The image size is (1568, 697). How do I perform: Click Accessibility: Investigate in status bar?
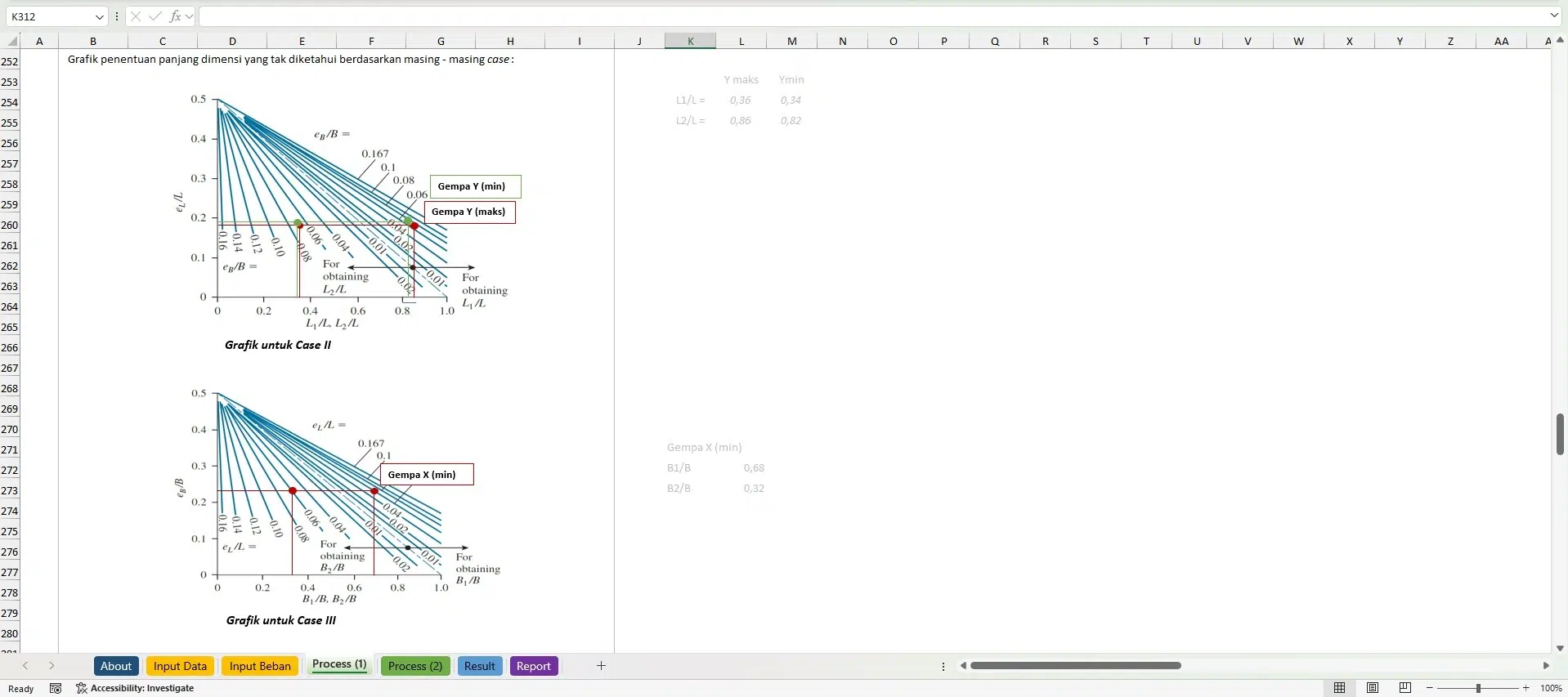(x=135, y=689)
